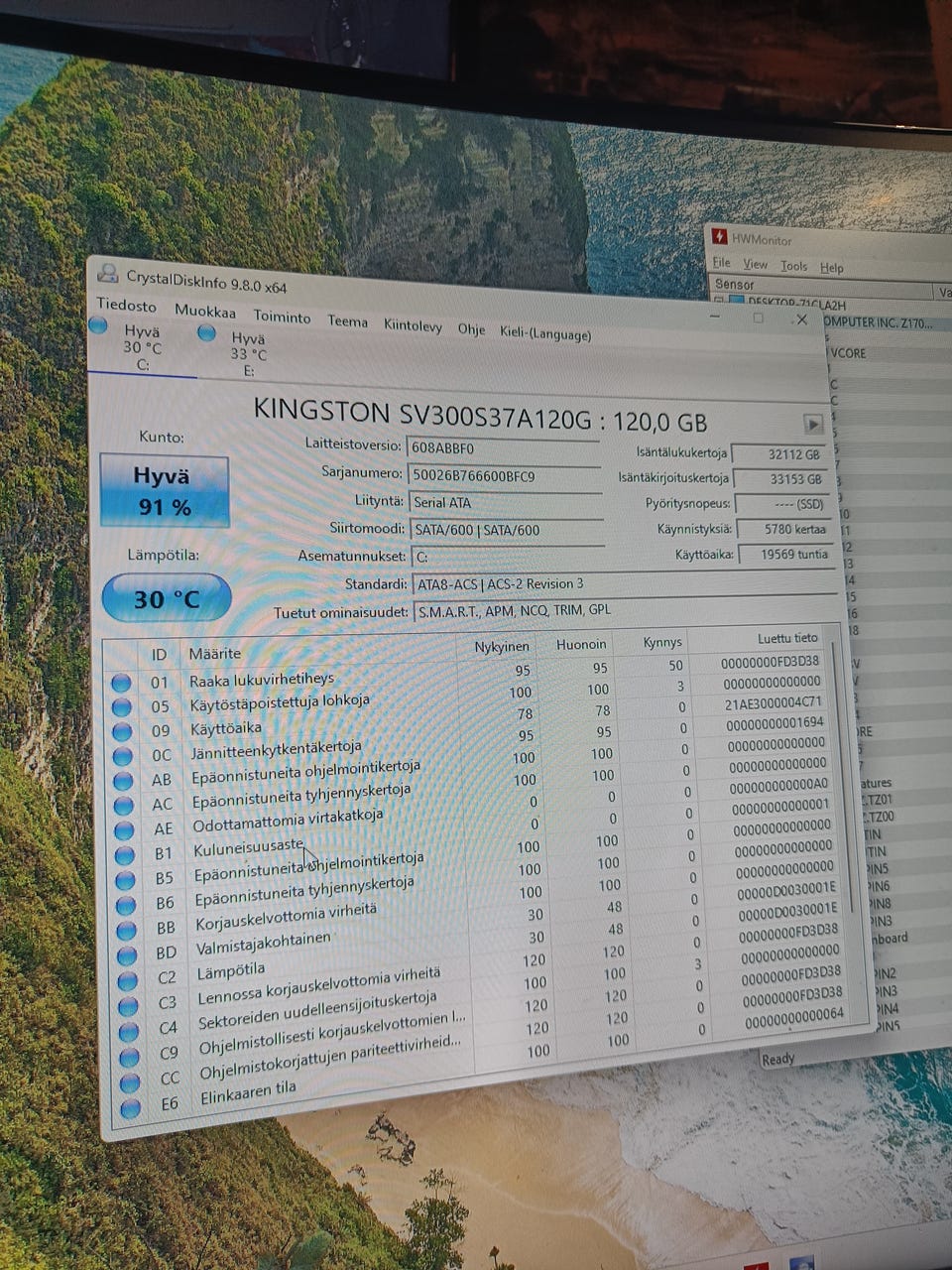This screenshot has width=952, height=1270.
Task: Click the blue health orb for drive C:
Action: click(x=98, y=325)
